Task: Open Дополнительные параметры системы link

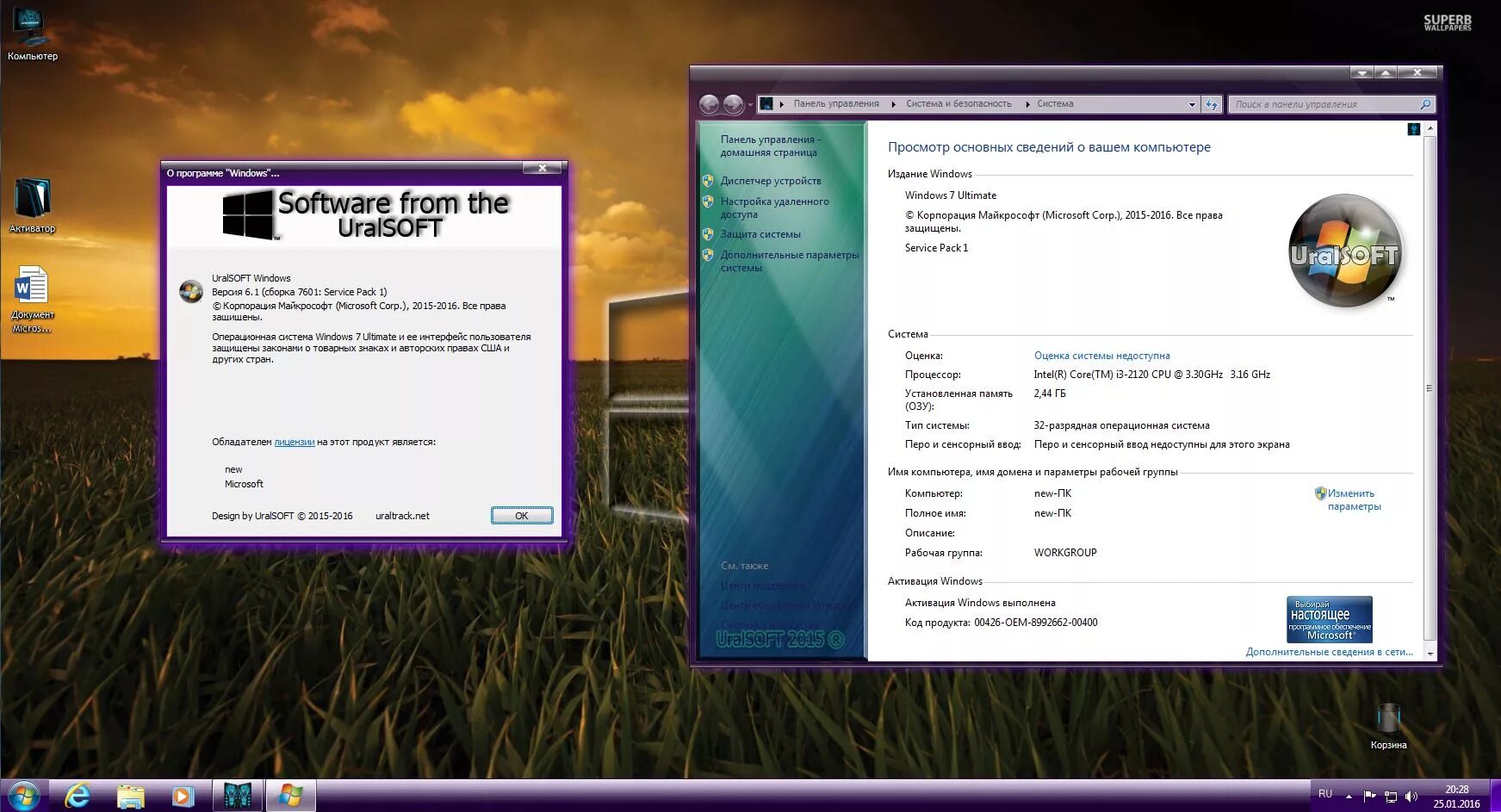Action: pos(790,261)
